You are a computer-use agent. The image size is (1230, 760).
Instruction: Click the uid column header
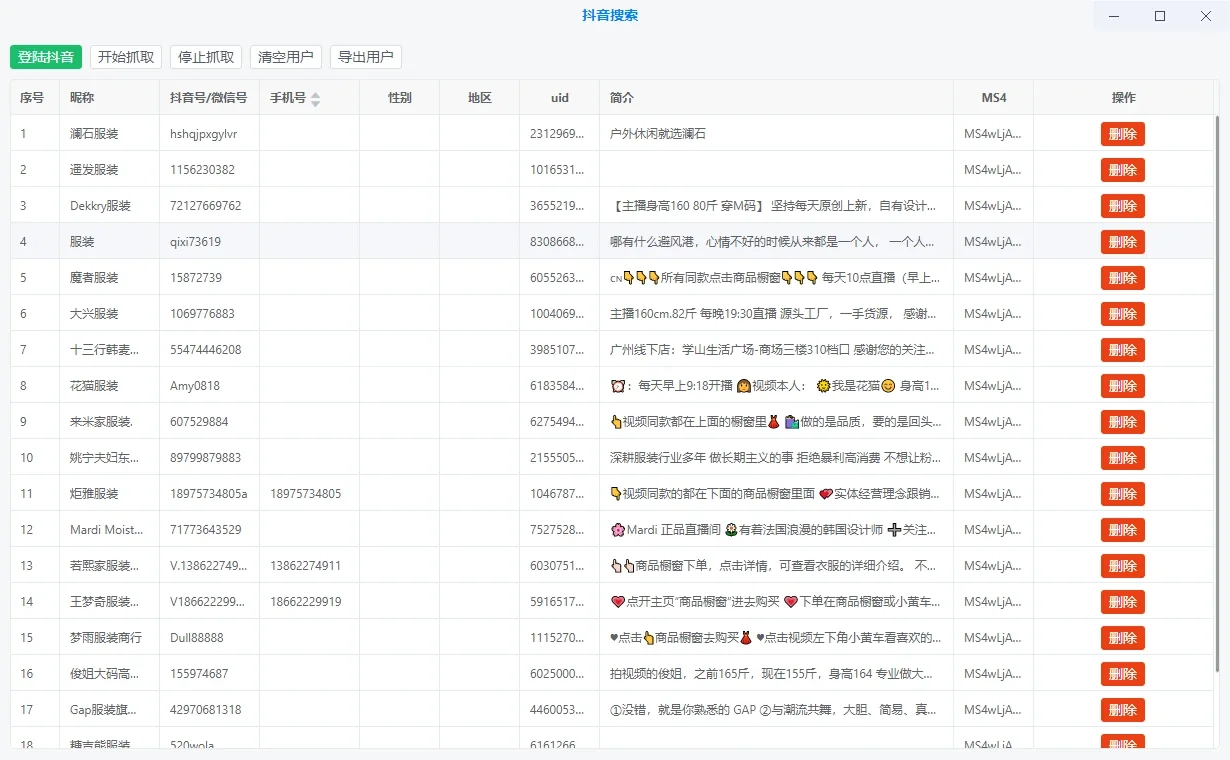(559, 98)
